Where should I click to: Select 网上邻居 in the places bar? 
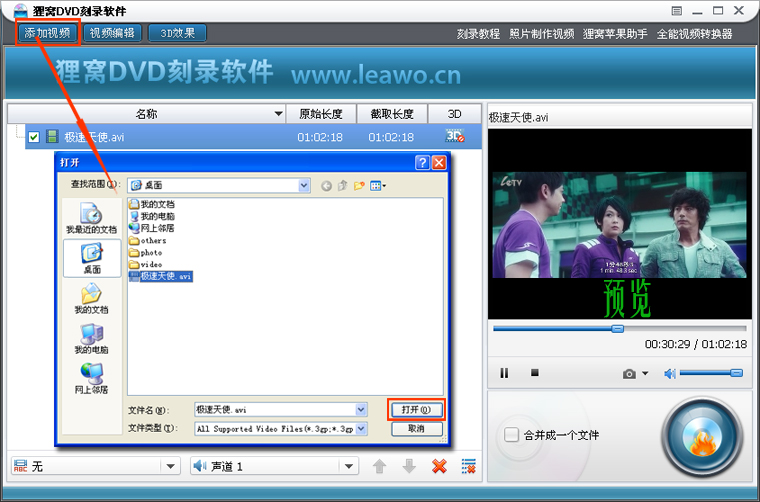[91, 378]
